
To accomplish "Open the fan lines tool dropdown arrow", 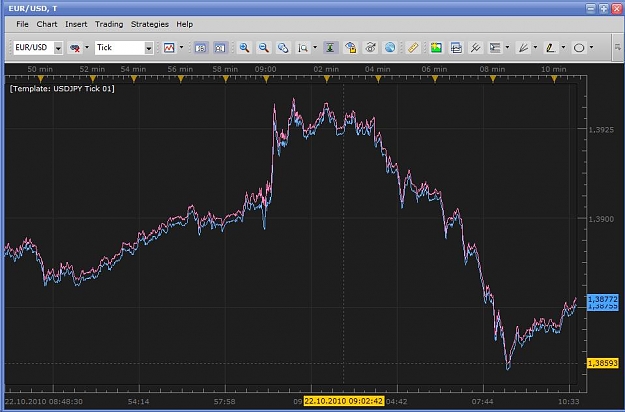I will pos(535,47).
